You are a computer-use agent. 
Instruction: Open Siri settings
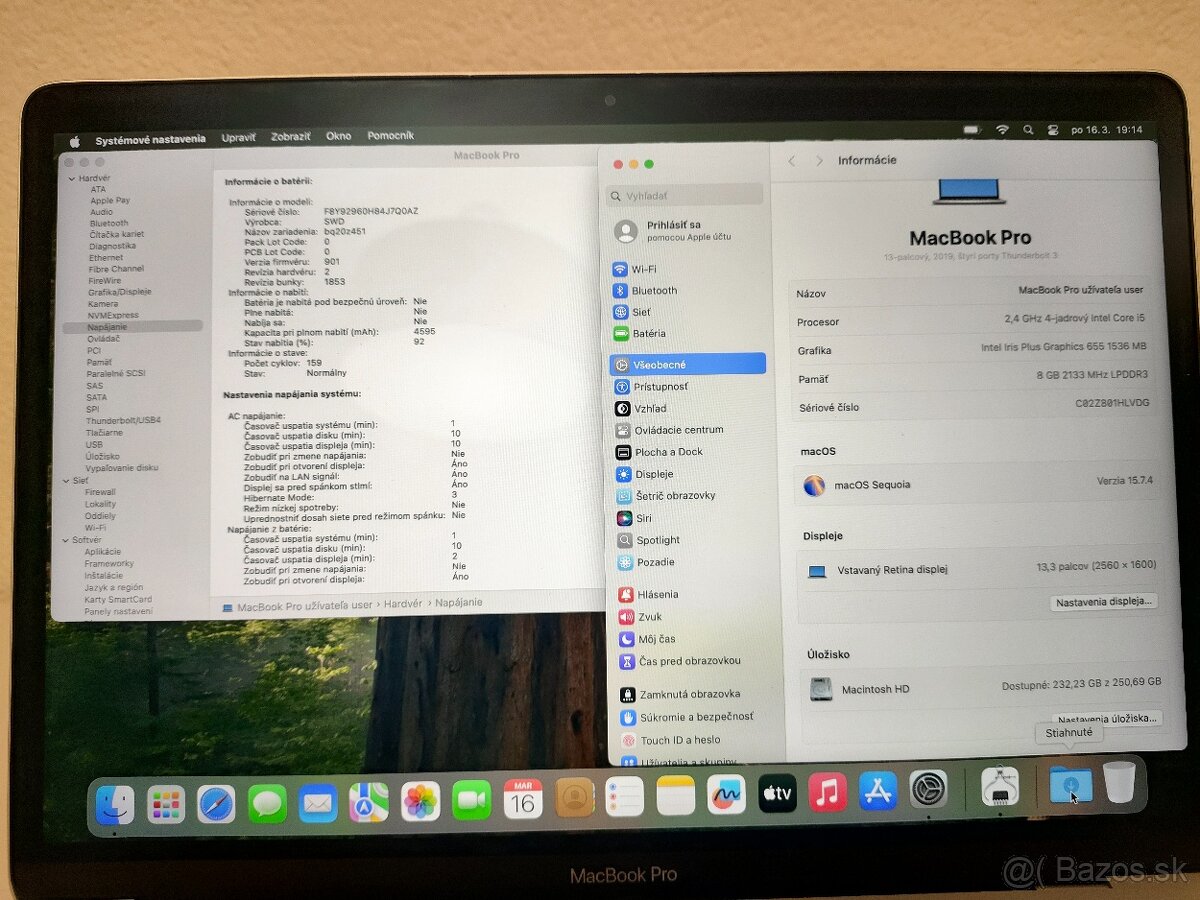pyautogui.click(x=642, y=518)
